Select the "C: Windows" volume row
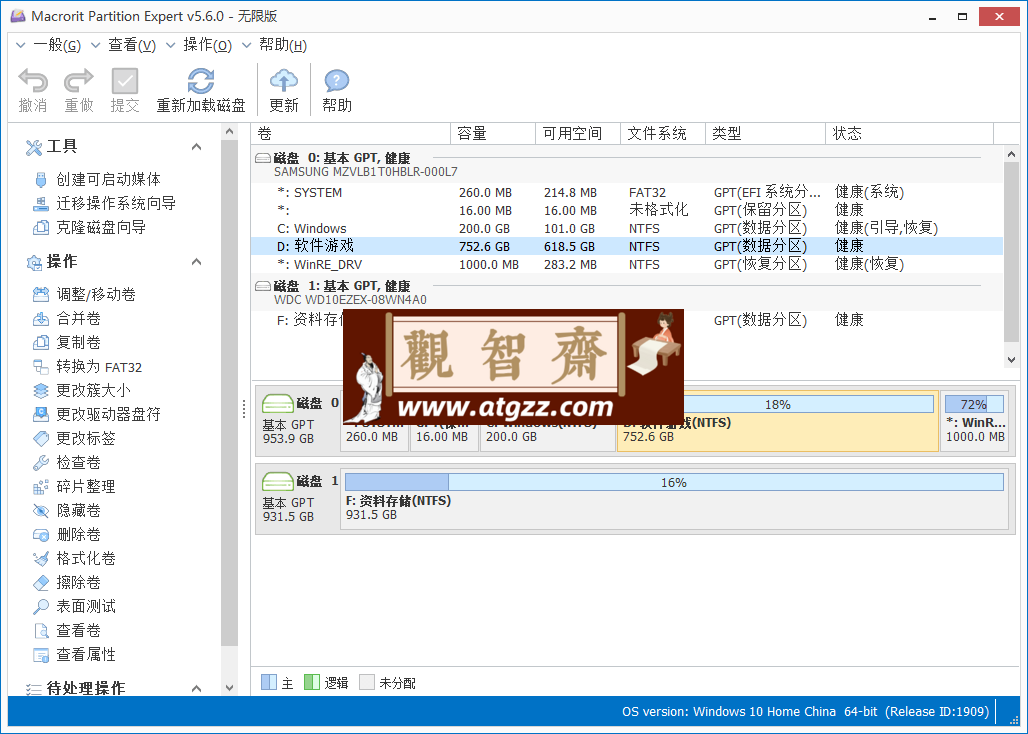Screen dimensions: 1028x734 point(627,229)
